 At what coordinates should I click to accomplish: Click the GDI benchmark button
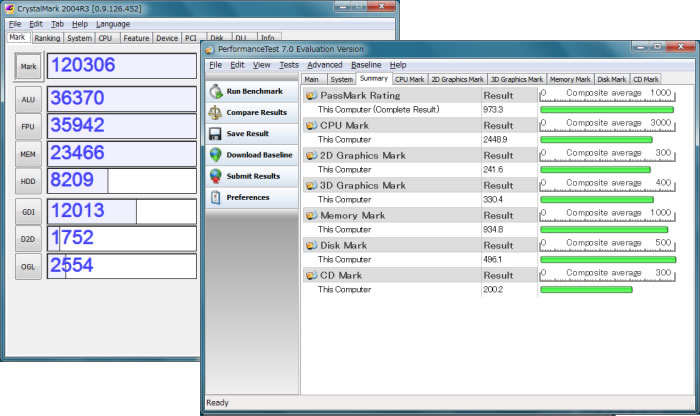coord(28,212)
